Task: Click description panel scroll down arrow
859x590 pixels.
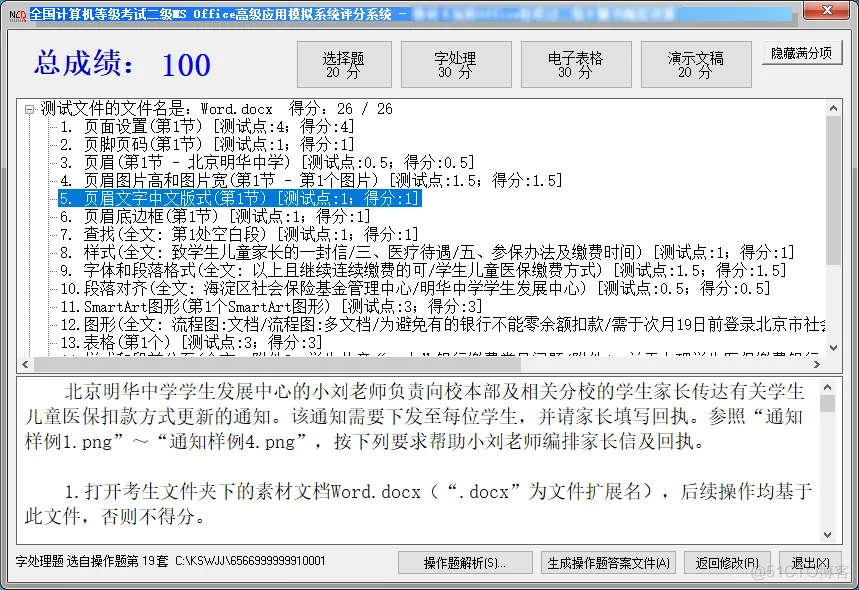Action: pos(827,535)
